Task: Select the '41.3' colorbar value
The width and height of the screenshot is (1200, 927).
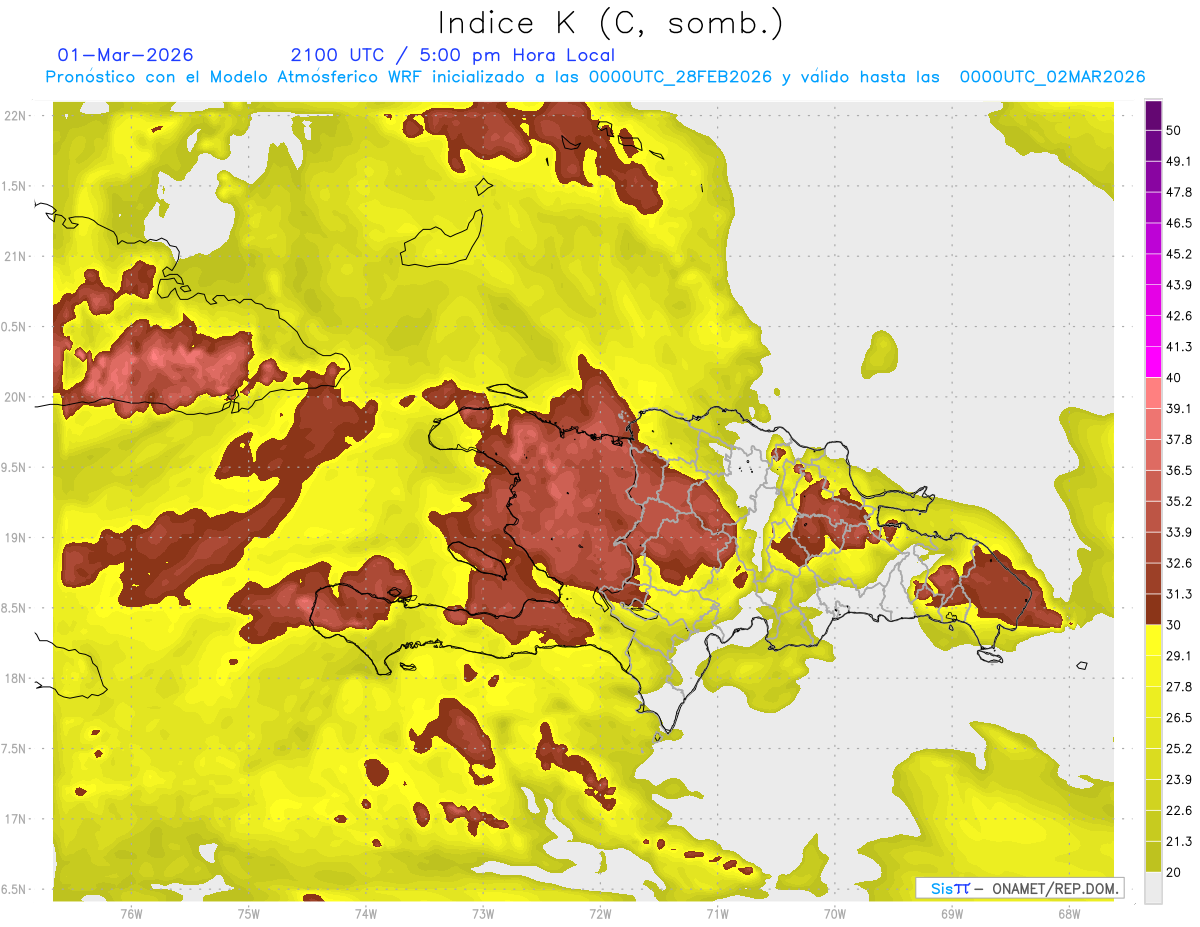Action: [x=1179, y=347]
